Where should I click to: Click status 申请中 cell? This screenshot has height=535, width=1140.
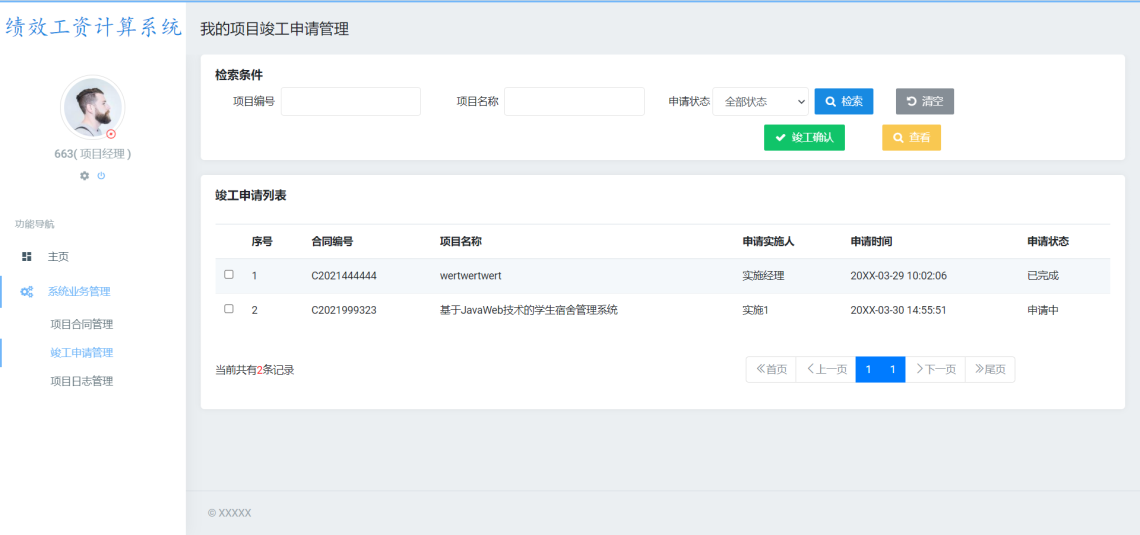click(1043, 310)
